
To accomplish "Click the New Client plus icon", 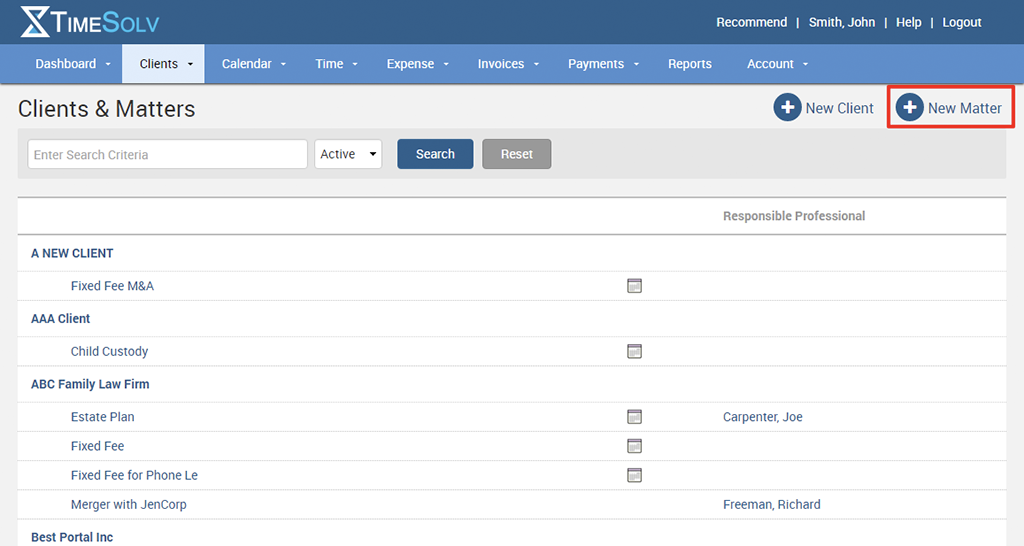I will pos(787,108).
